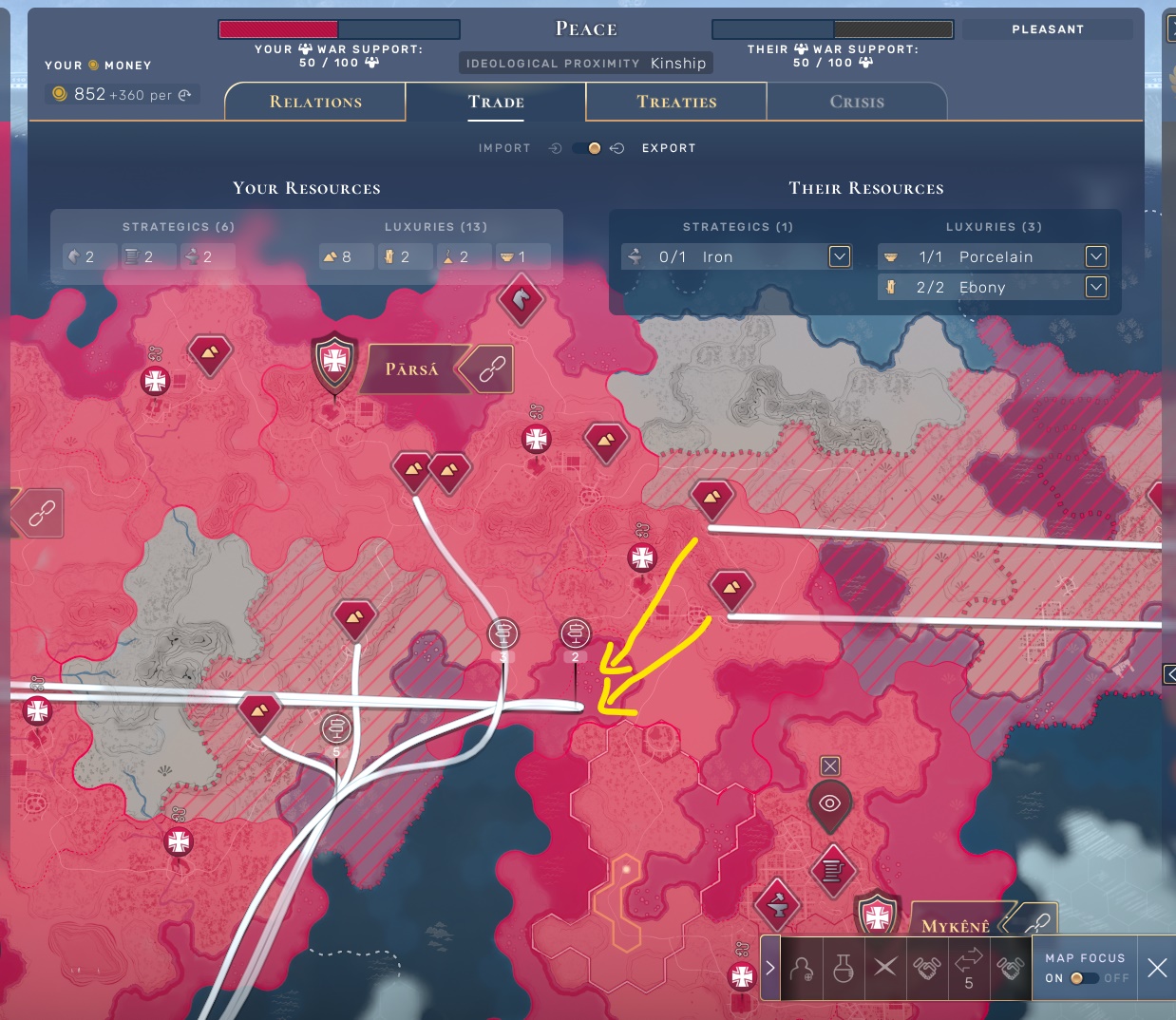Expand the Iron resource dropdown
Viewport: 1176px width, 1020px height.
click(x=839, y=256)
